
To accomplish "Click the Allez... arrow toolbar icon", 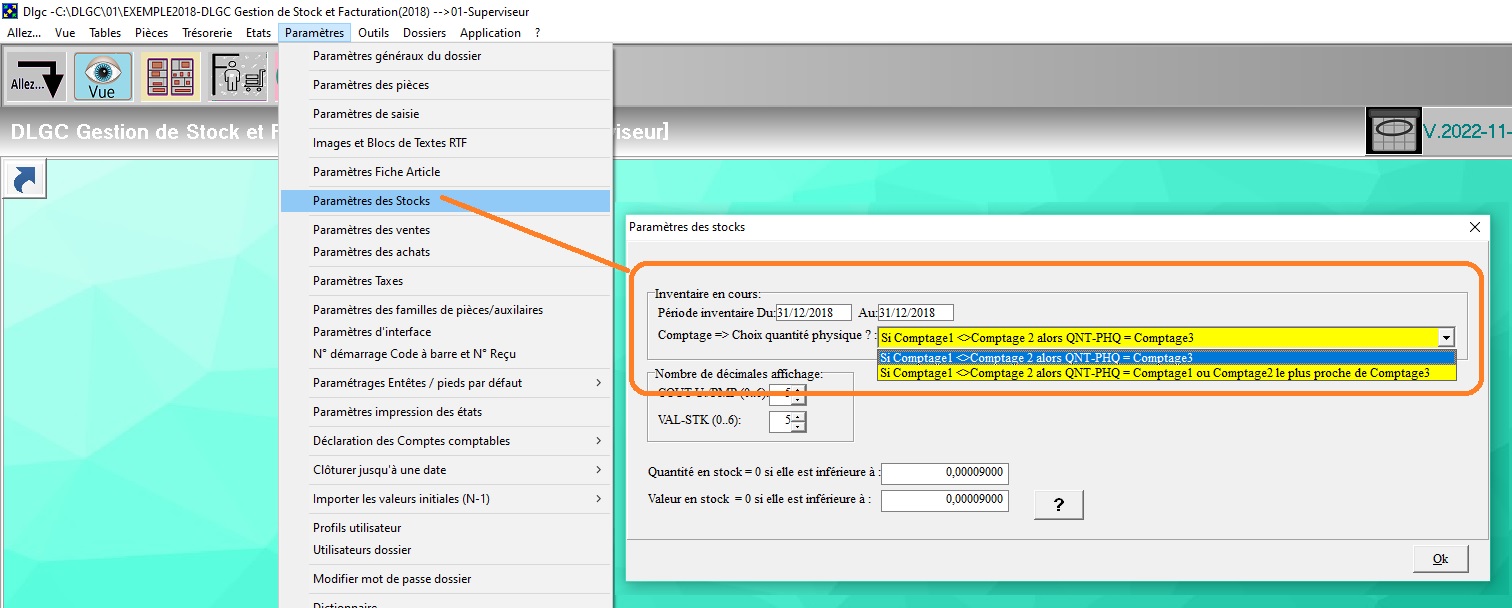I will click(x=38, y=77).
